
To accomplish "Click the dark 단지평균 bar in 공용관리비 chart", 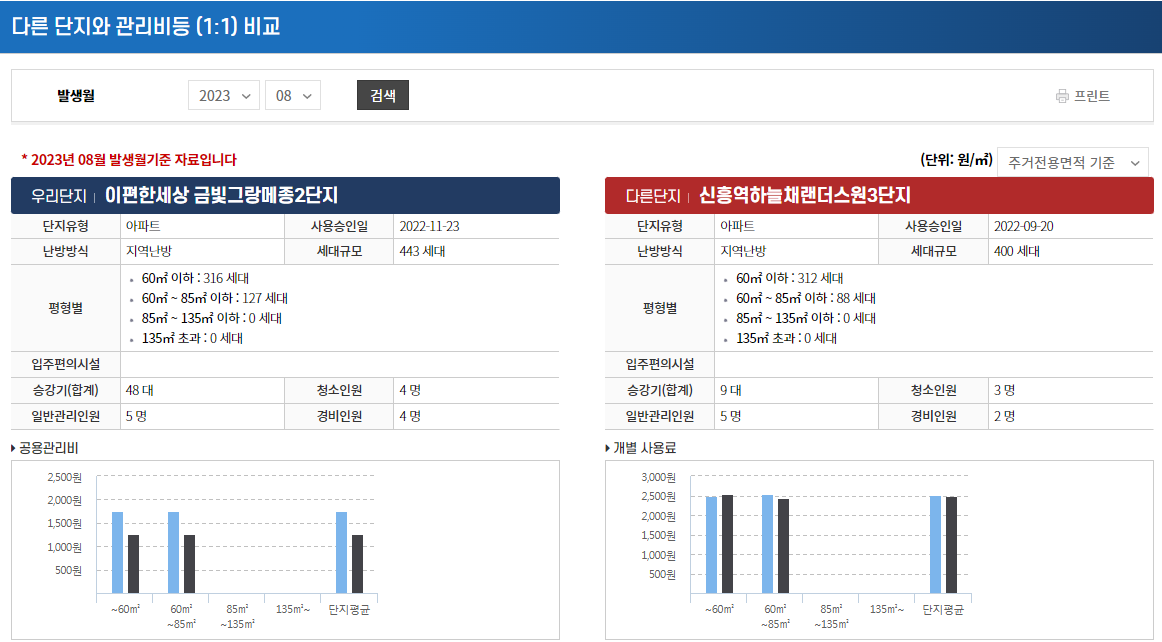I will coord(357,564).
